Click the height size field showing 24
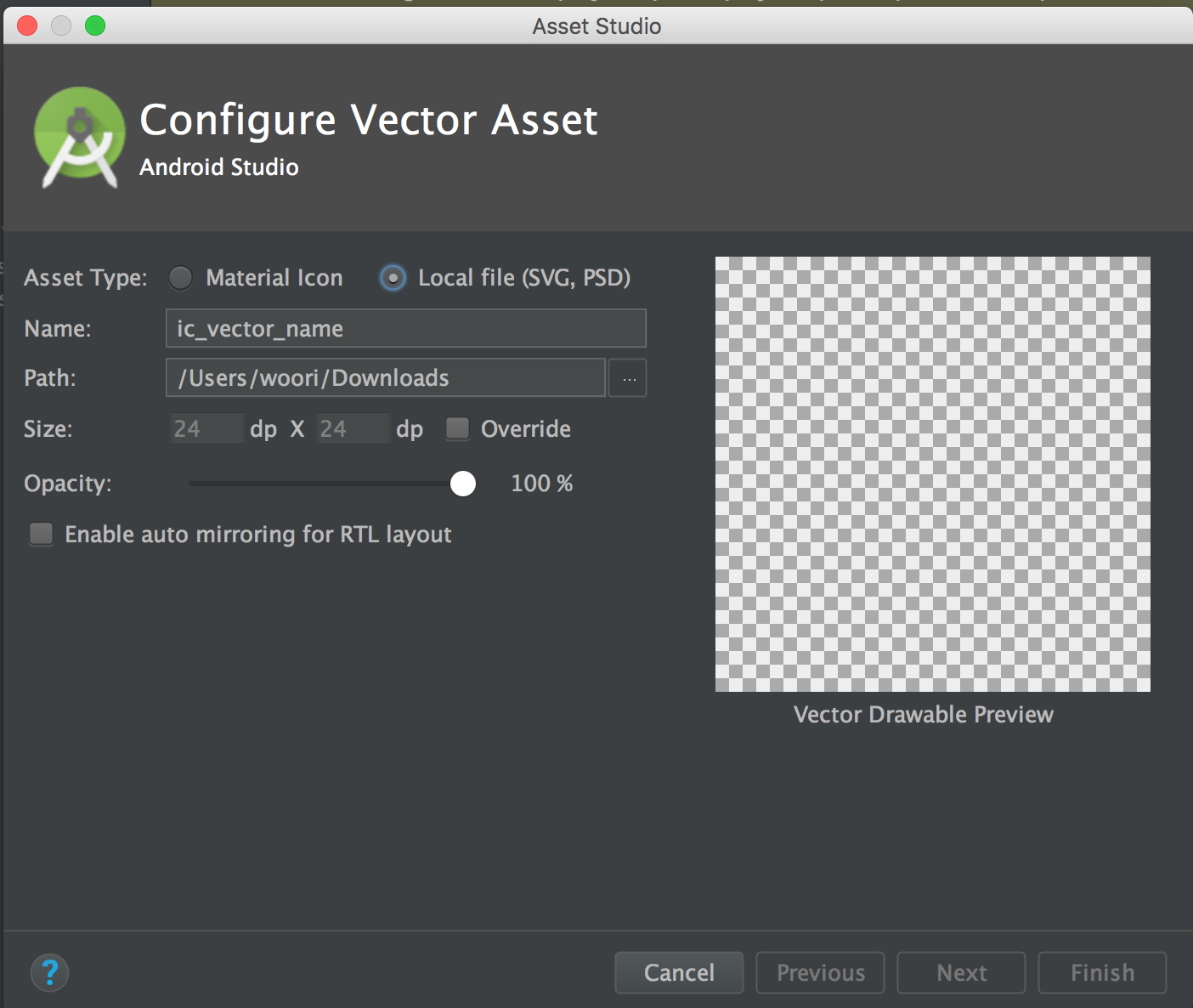This screenshot has height=1008, width=1193. click(352, 428)
